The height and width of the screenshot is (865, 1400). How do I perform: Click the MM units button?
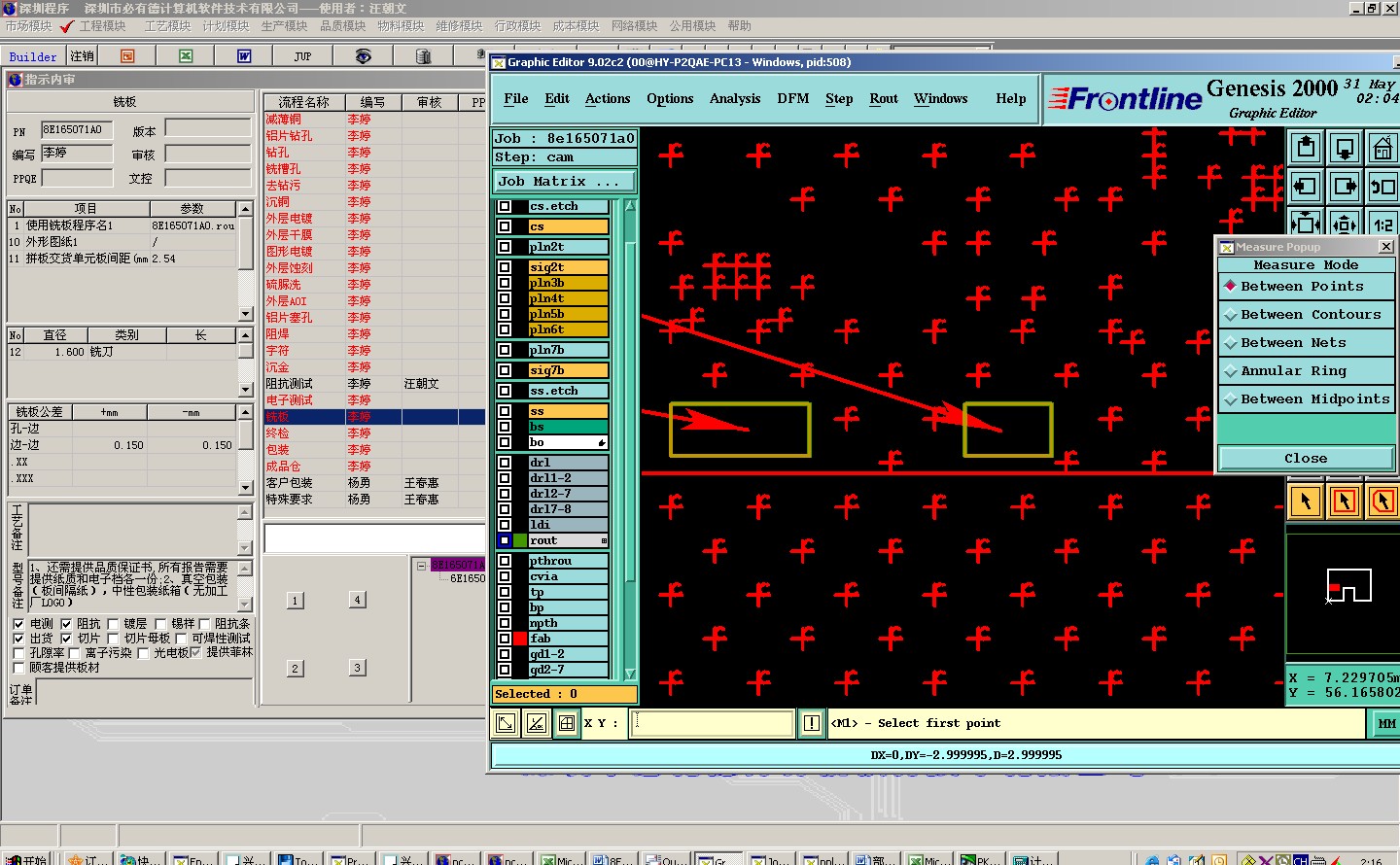click(1385, 723)
